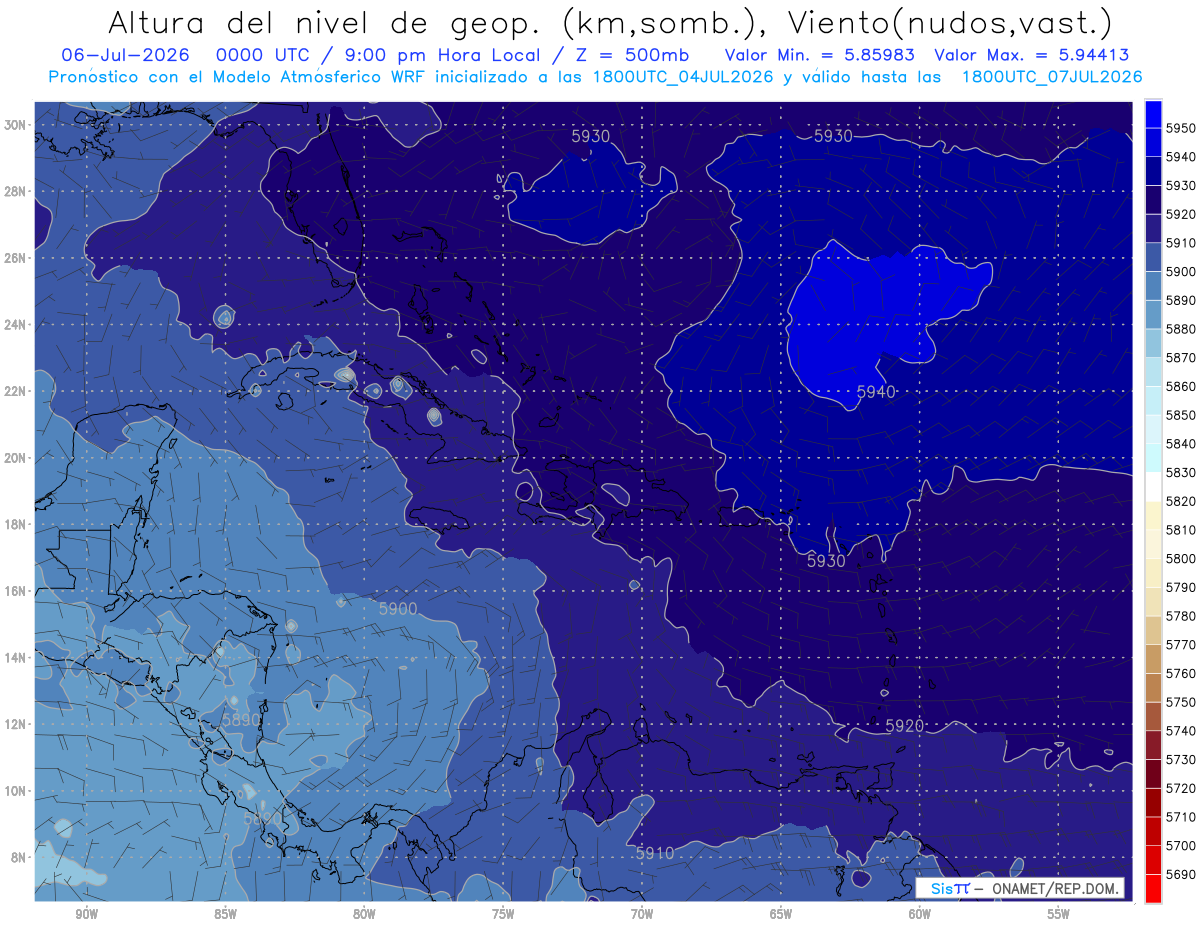
Task: Click the 5690 colorbar value
Action: coord(1180,874)
